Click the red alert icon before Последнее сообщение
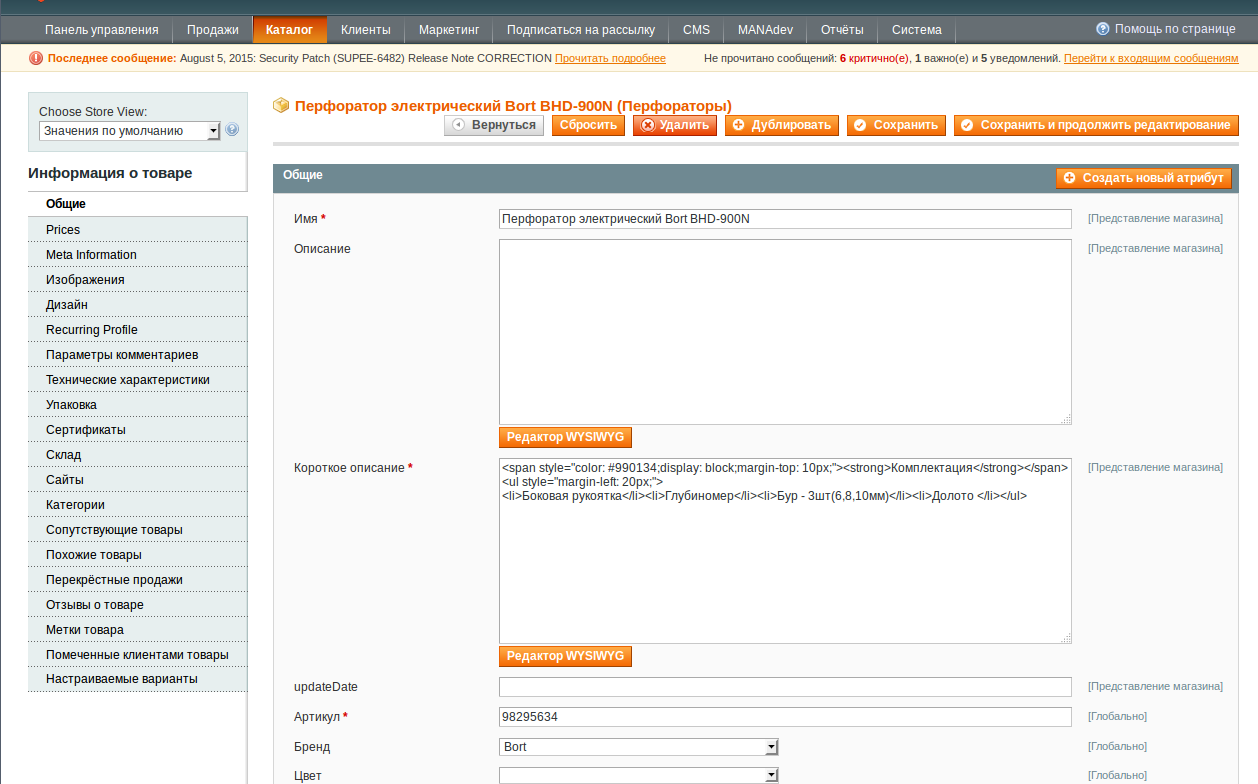 (x=36, y=58)
